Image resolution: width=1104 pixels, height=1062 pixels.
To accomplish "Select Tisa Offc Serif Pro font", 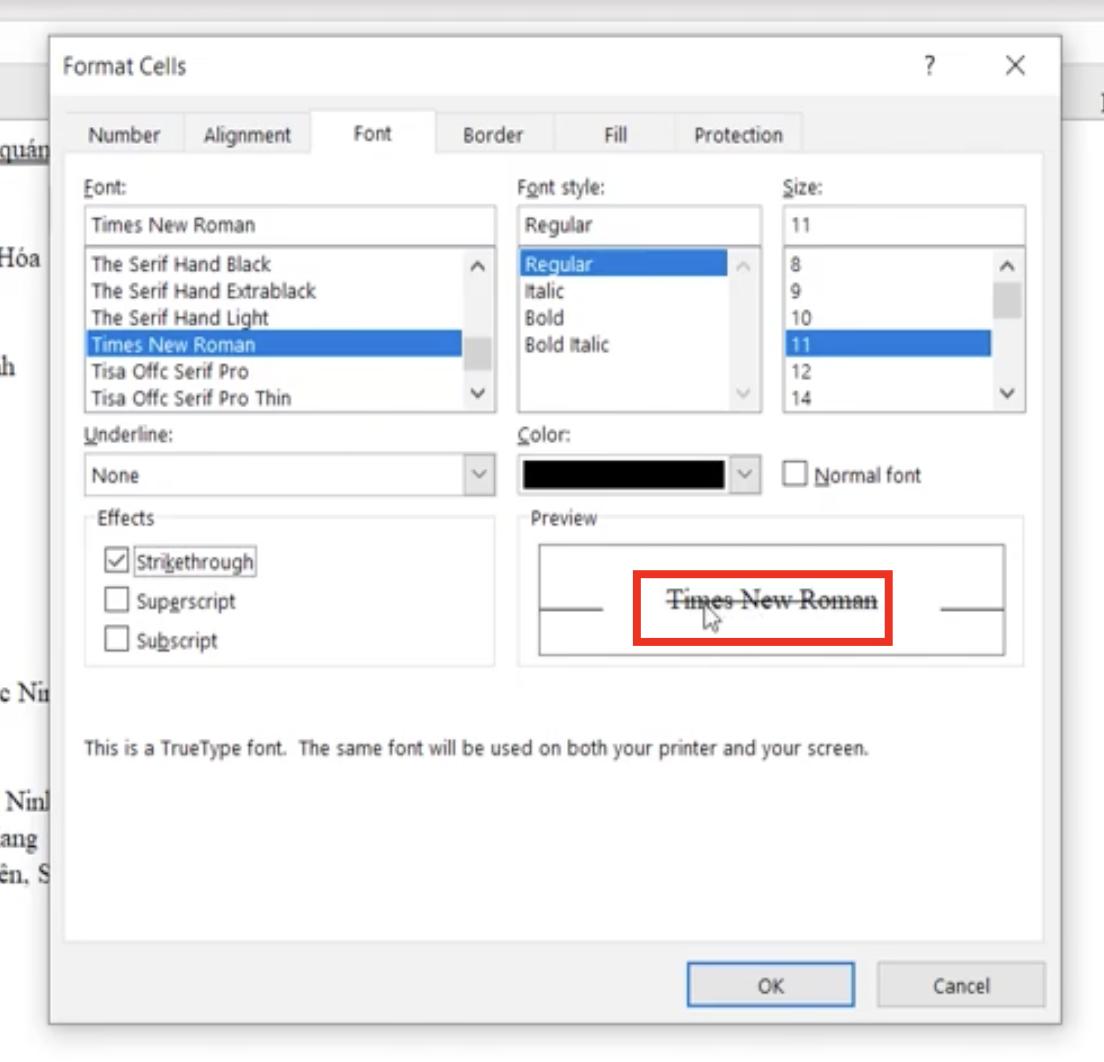I will pos(273,371).
